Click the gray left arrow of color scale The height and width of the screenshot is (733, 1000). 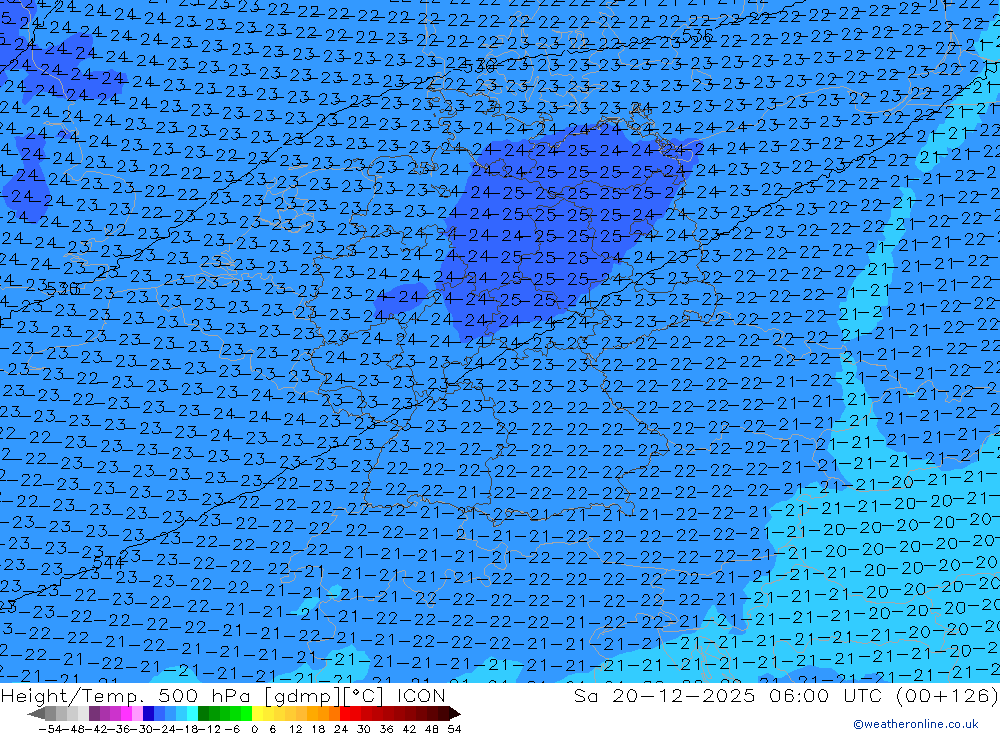pyautogui.click(x=36, y=714)
